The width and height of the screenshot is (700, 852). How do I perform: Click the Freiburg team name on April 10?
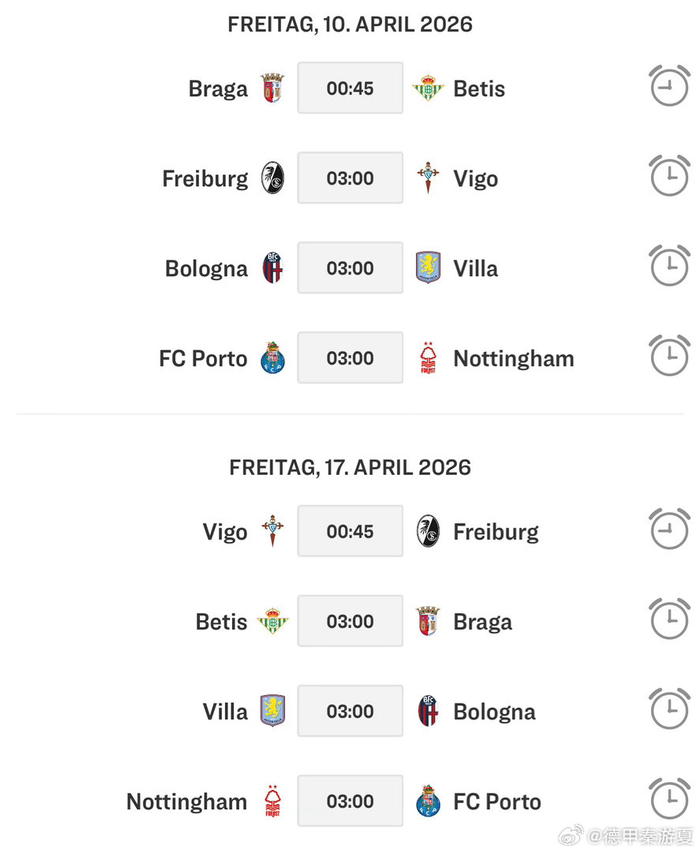tap(205, 178)
